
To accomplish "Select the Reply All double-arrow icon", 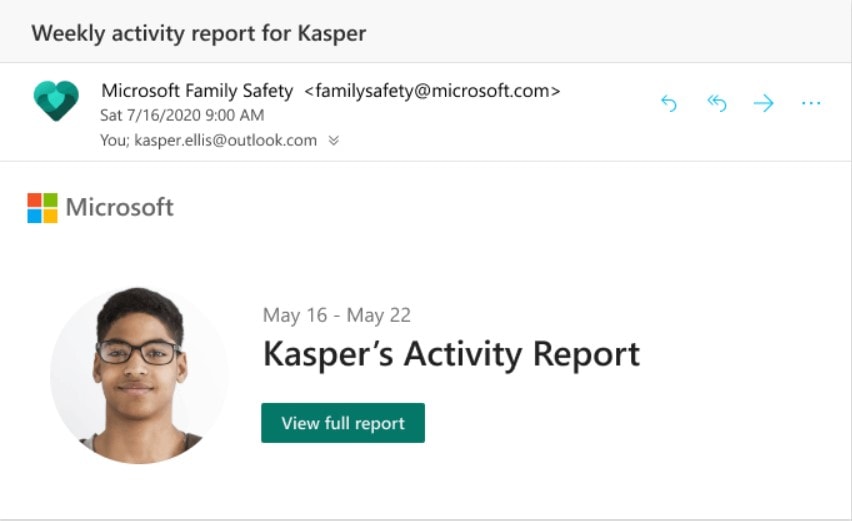I will coord(717,103).
